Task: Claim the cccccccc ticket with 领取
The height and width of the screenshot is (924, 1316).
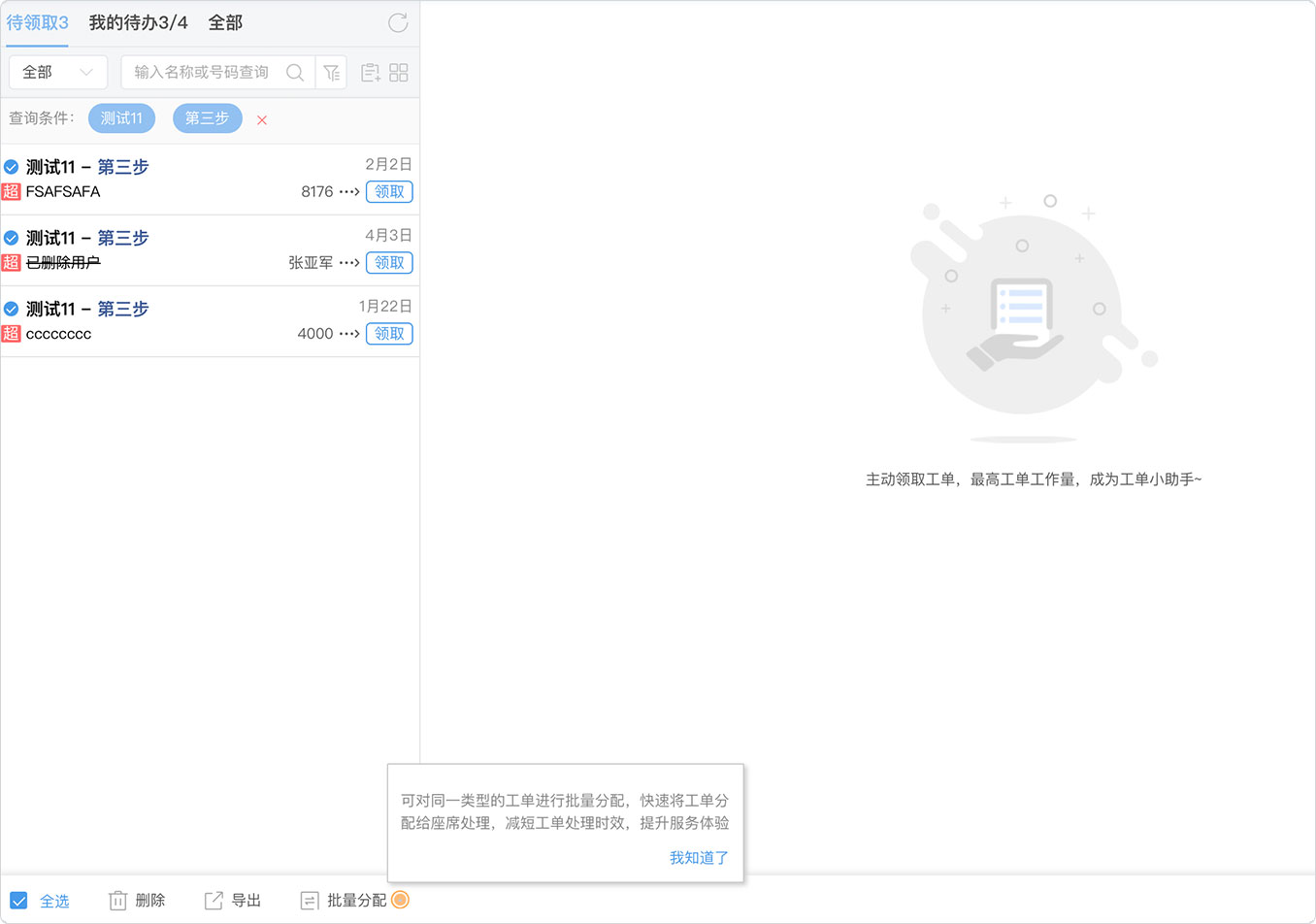Action: [x=389, y=334]
